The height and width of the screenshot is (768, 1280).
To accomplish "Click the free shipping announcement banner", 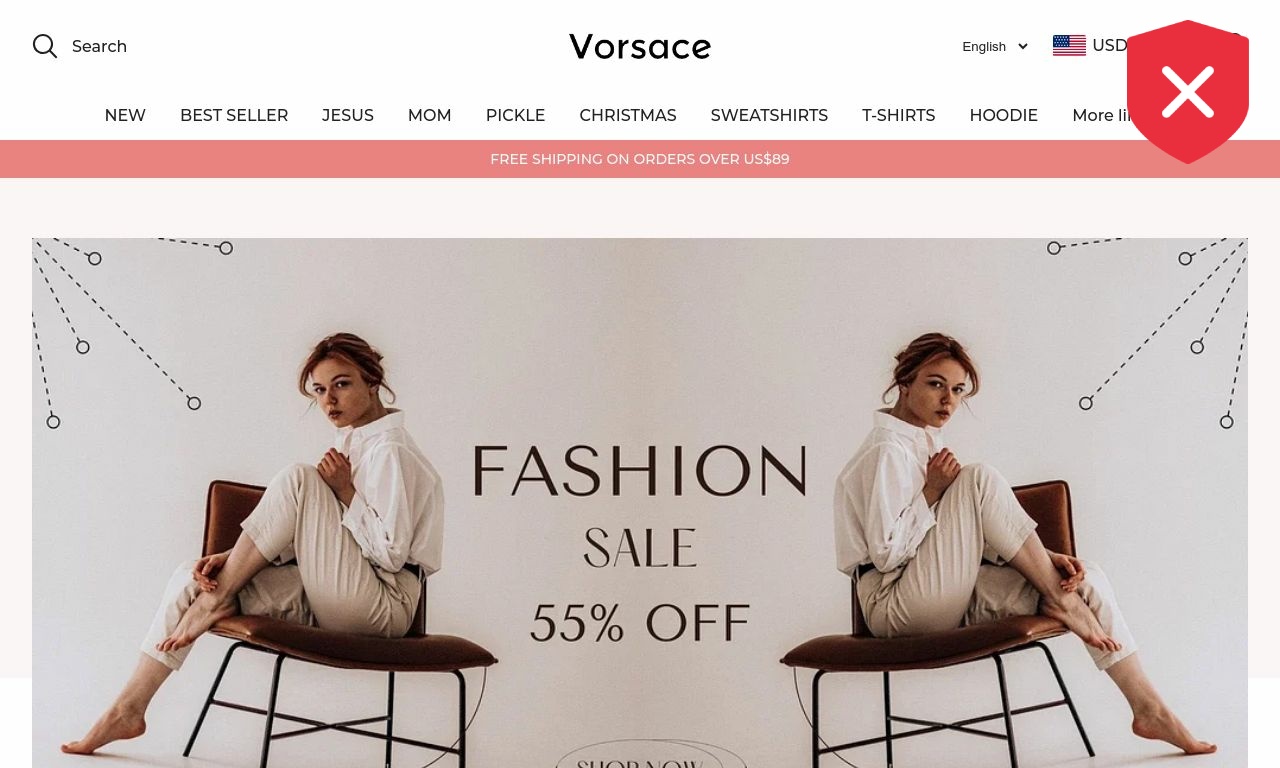I will (640, 159).
